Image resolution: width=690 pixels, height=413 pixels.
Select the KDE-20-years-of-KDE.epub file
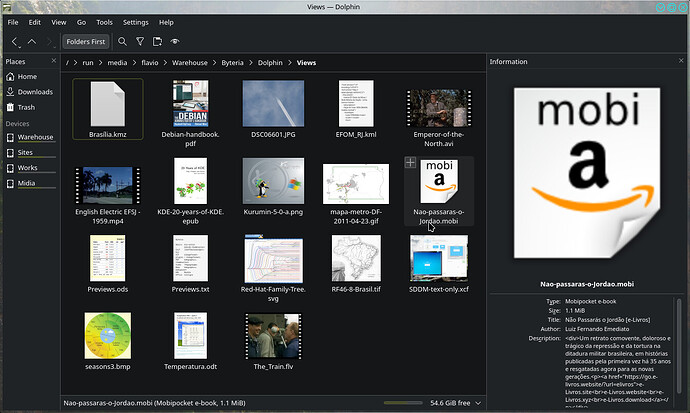191,181
